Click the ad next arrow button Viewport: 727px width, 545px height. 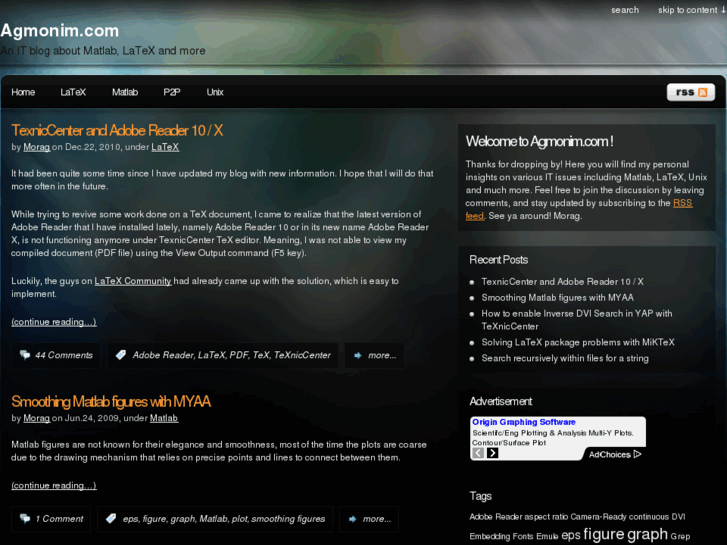(x=492, y=453)
